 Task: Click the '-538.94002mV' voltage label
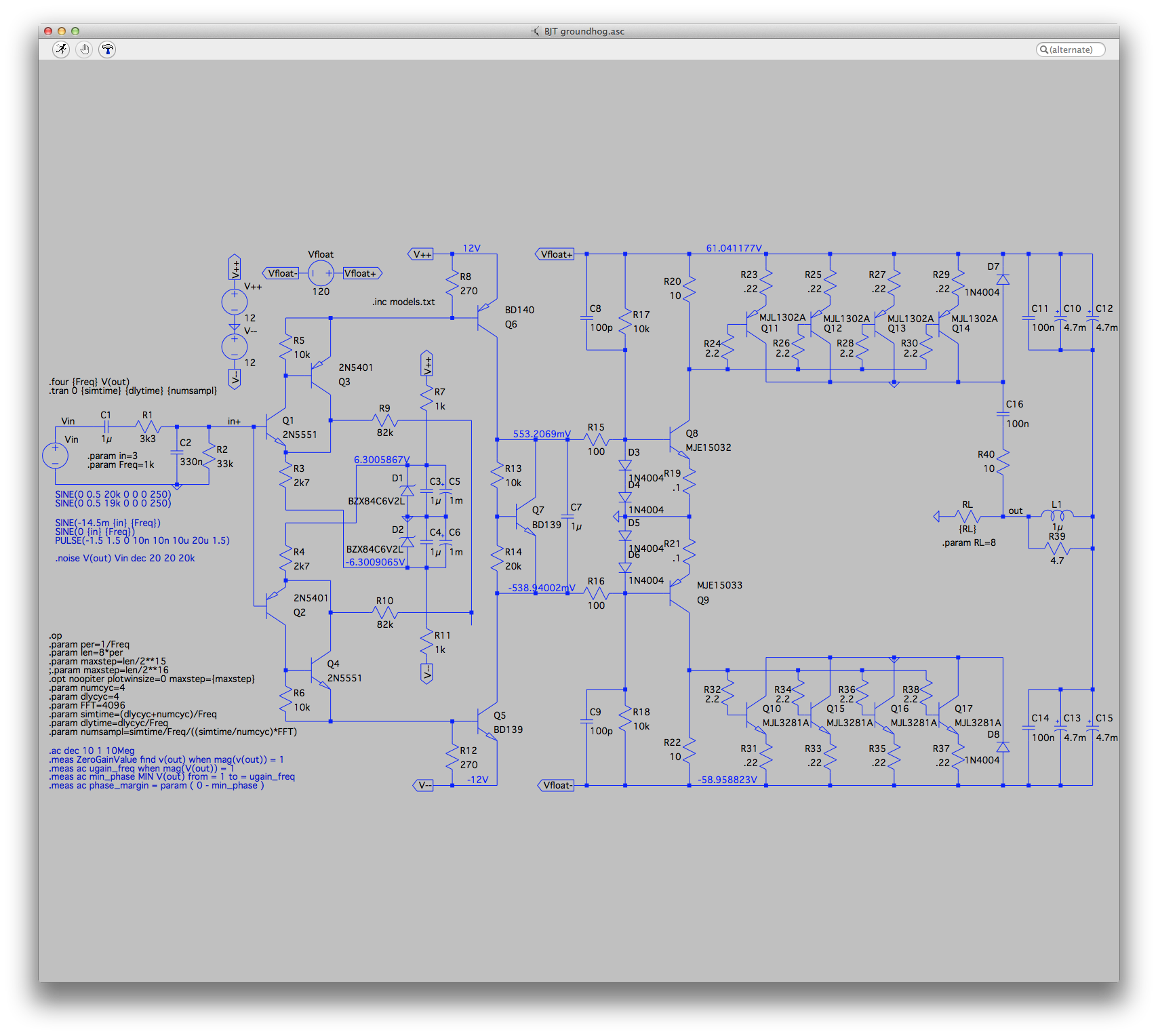(542, 588)
